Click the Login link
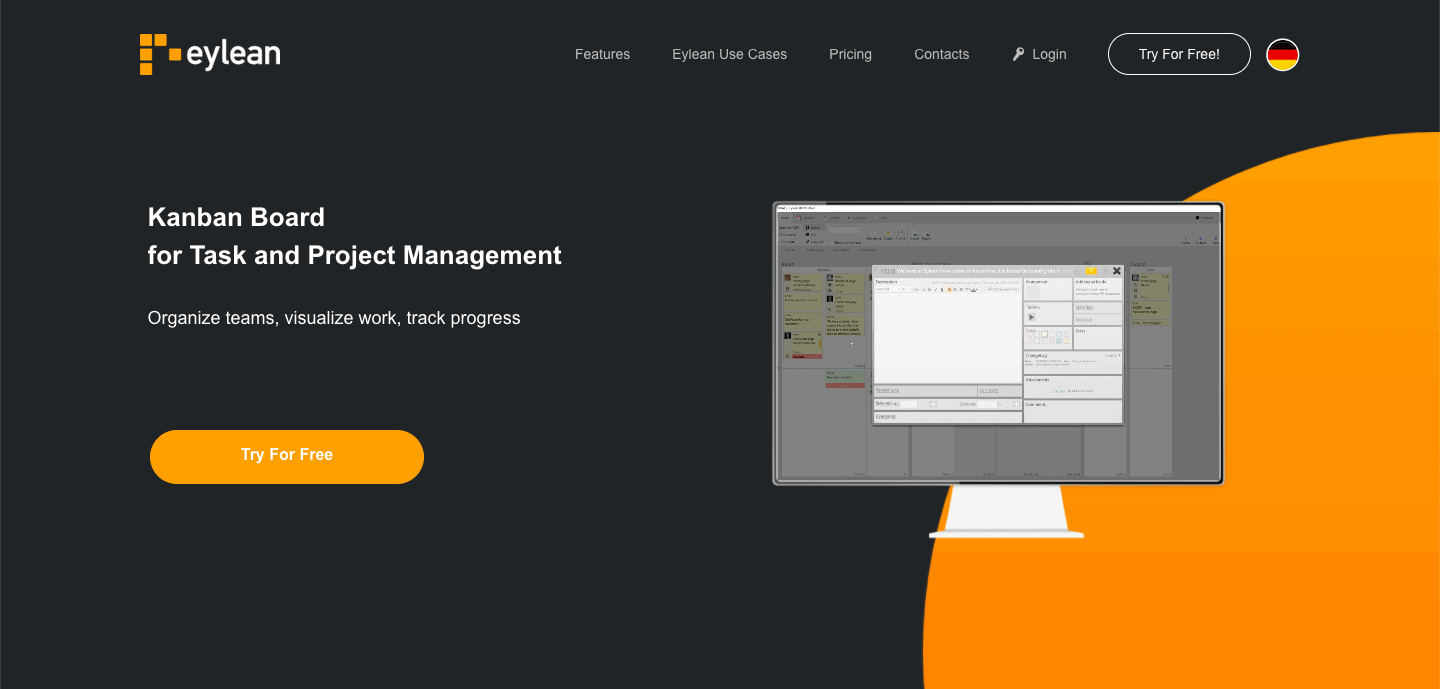Screen dimensions: 1440x689 [1049, 54]
